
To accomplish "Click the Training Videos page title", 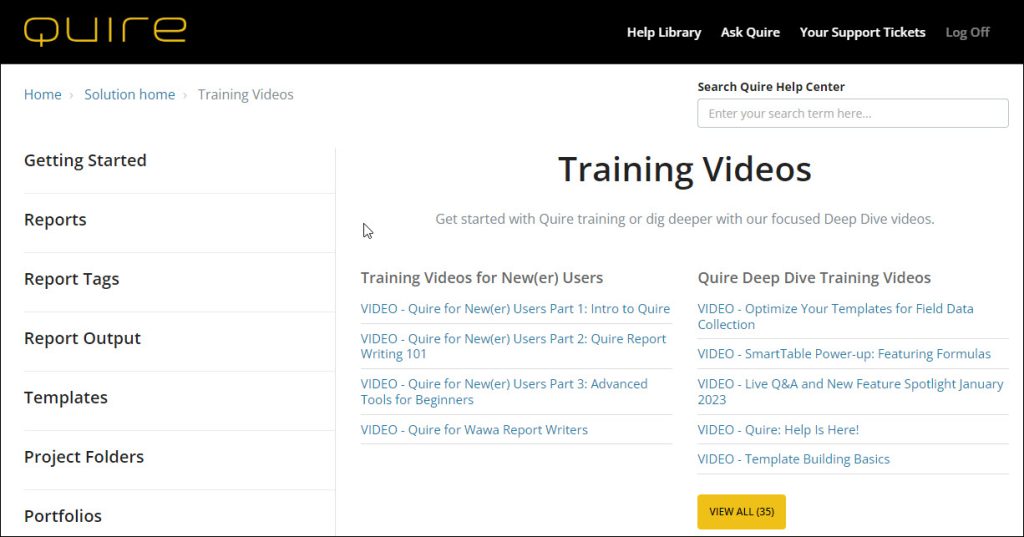I will coord(684,169).
